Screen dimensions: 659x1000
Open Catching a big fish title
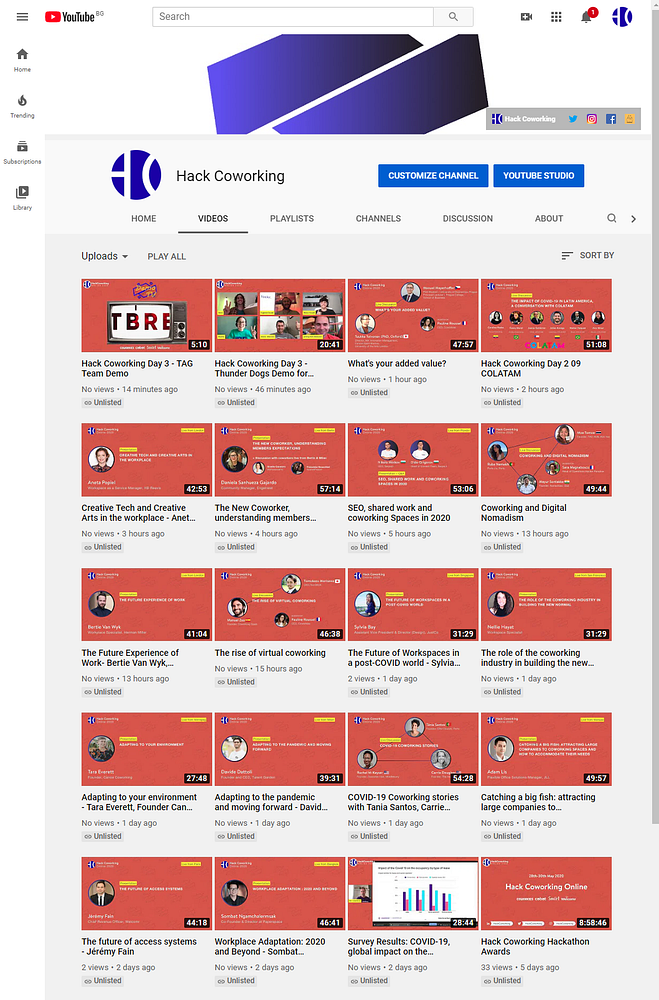[538, 802]
